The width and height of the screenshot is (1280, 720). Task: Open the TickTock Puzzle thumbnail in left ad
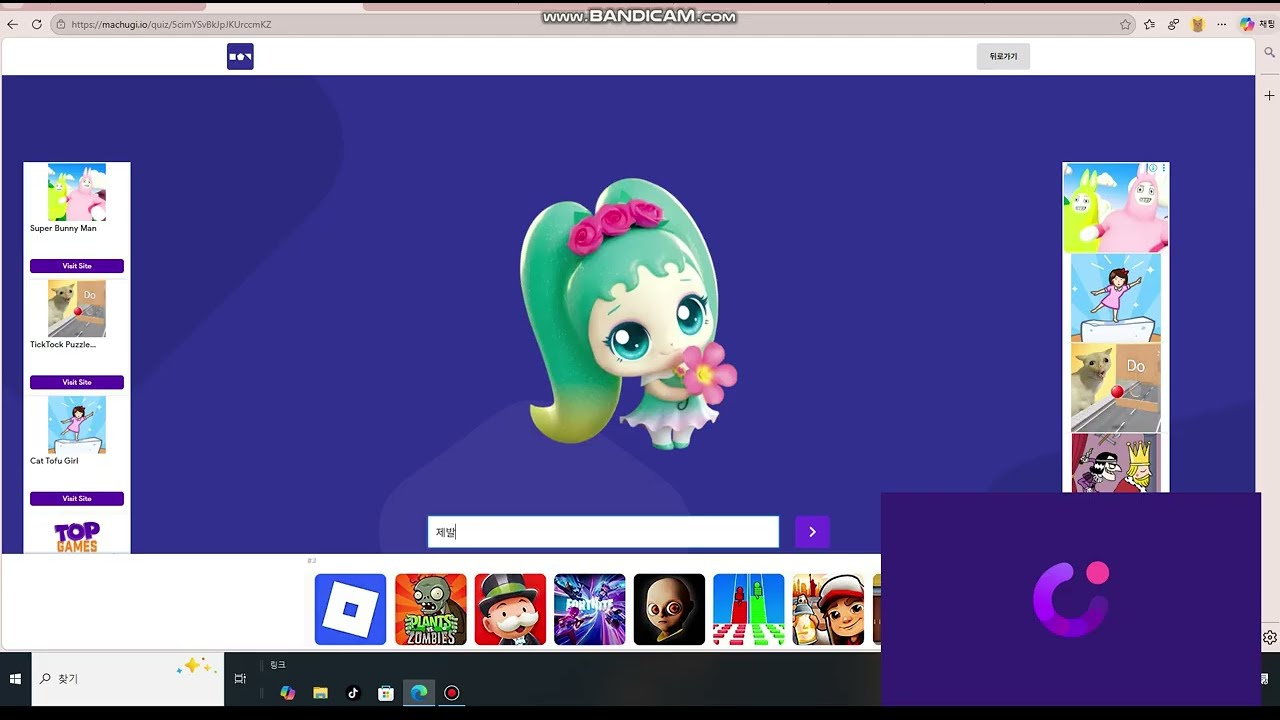coord(77,308)
